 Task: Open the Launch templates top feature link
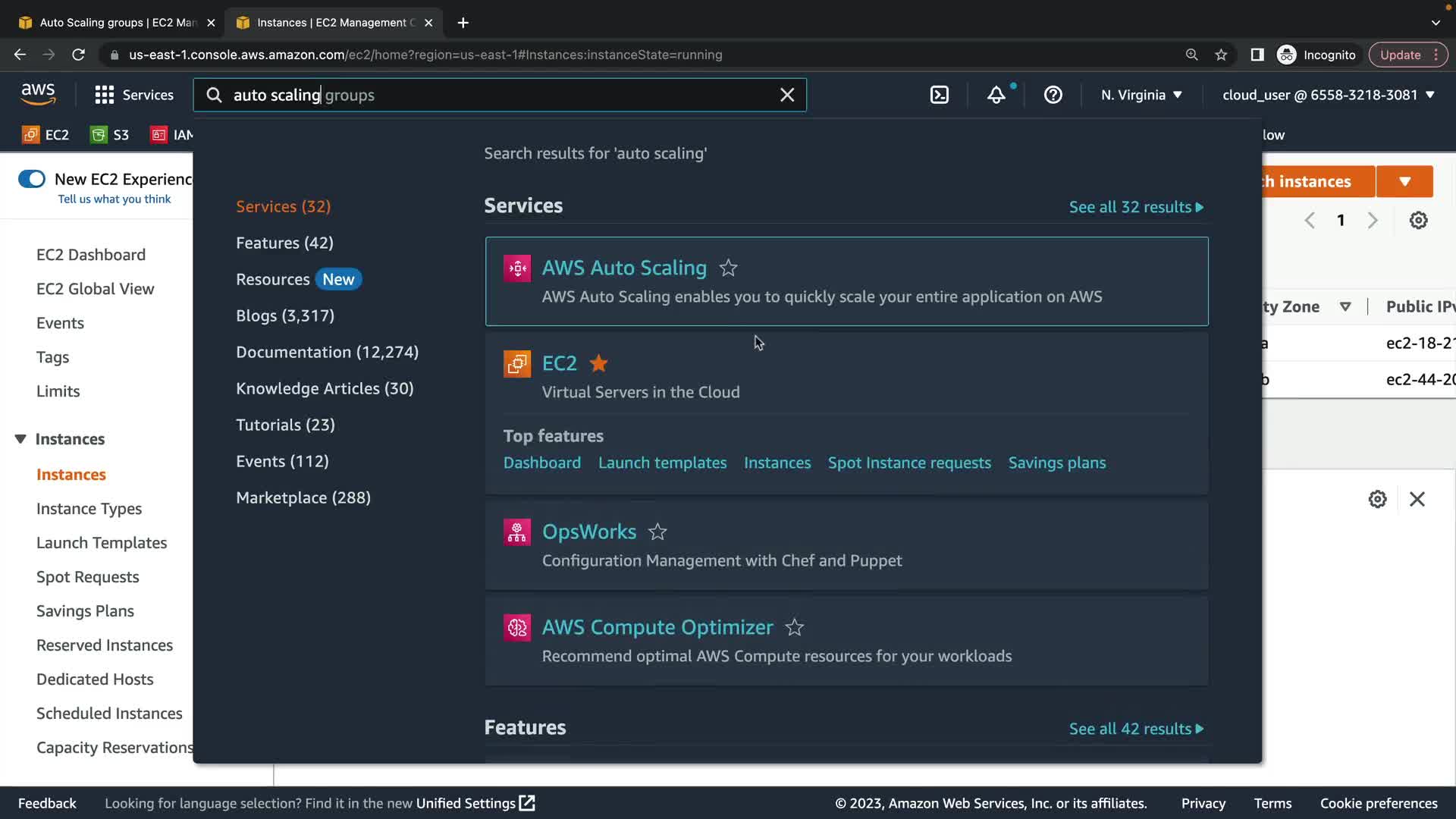[x=662, y=463]
